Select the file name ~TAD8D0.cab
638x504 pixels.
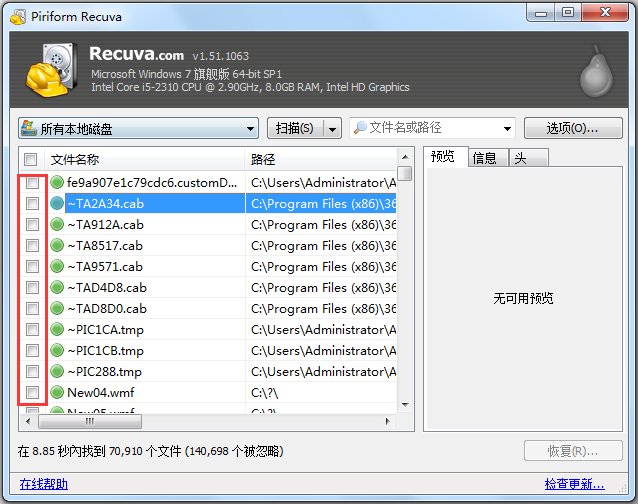[107, 308]
